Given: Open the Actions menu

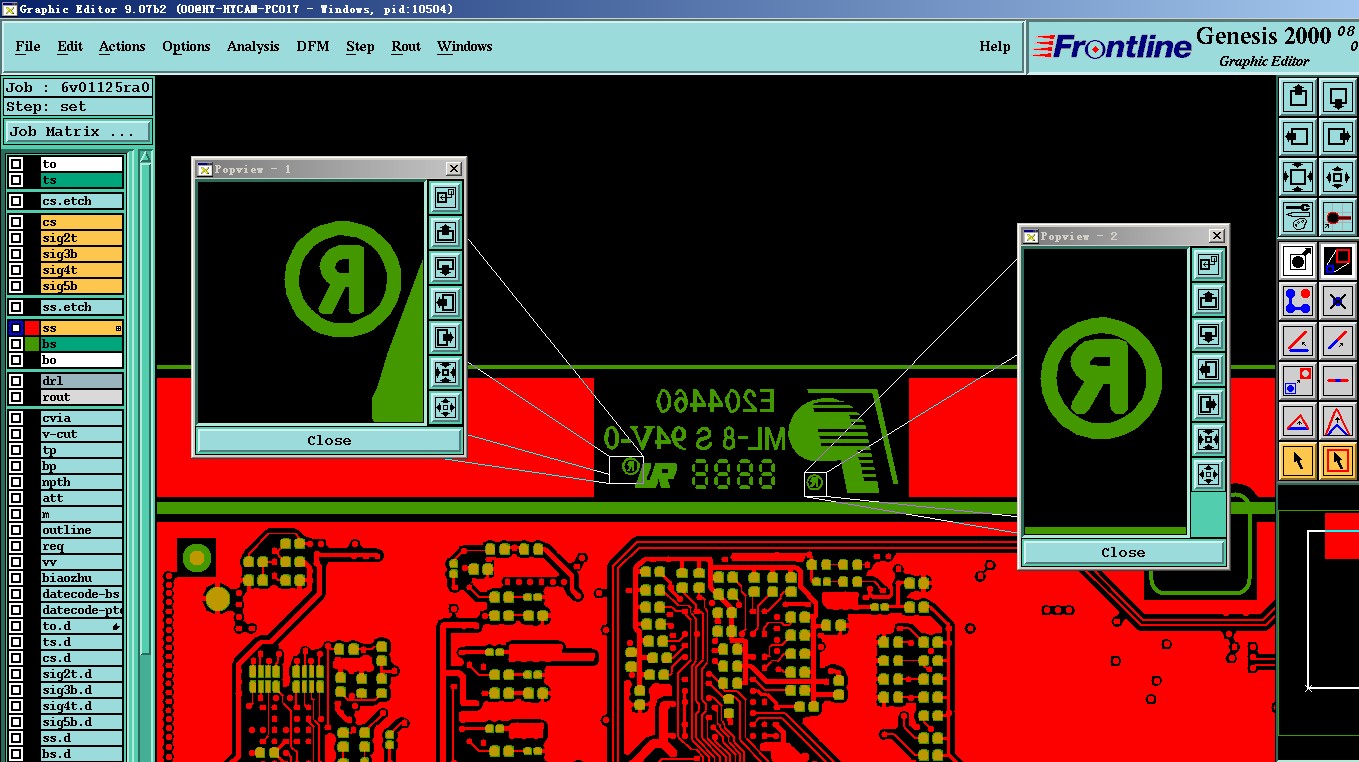Looking at the screenshot, I should pyautogui.click(x=122, y=47).
